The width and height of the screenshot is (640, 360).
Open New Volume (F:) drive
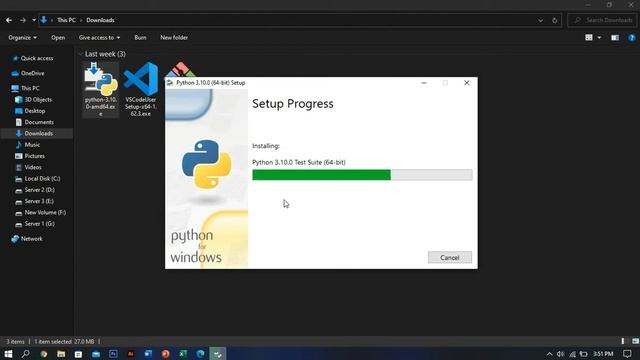coord(40,213)
